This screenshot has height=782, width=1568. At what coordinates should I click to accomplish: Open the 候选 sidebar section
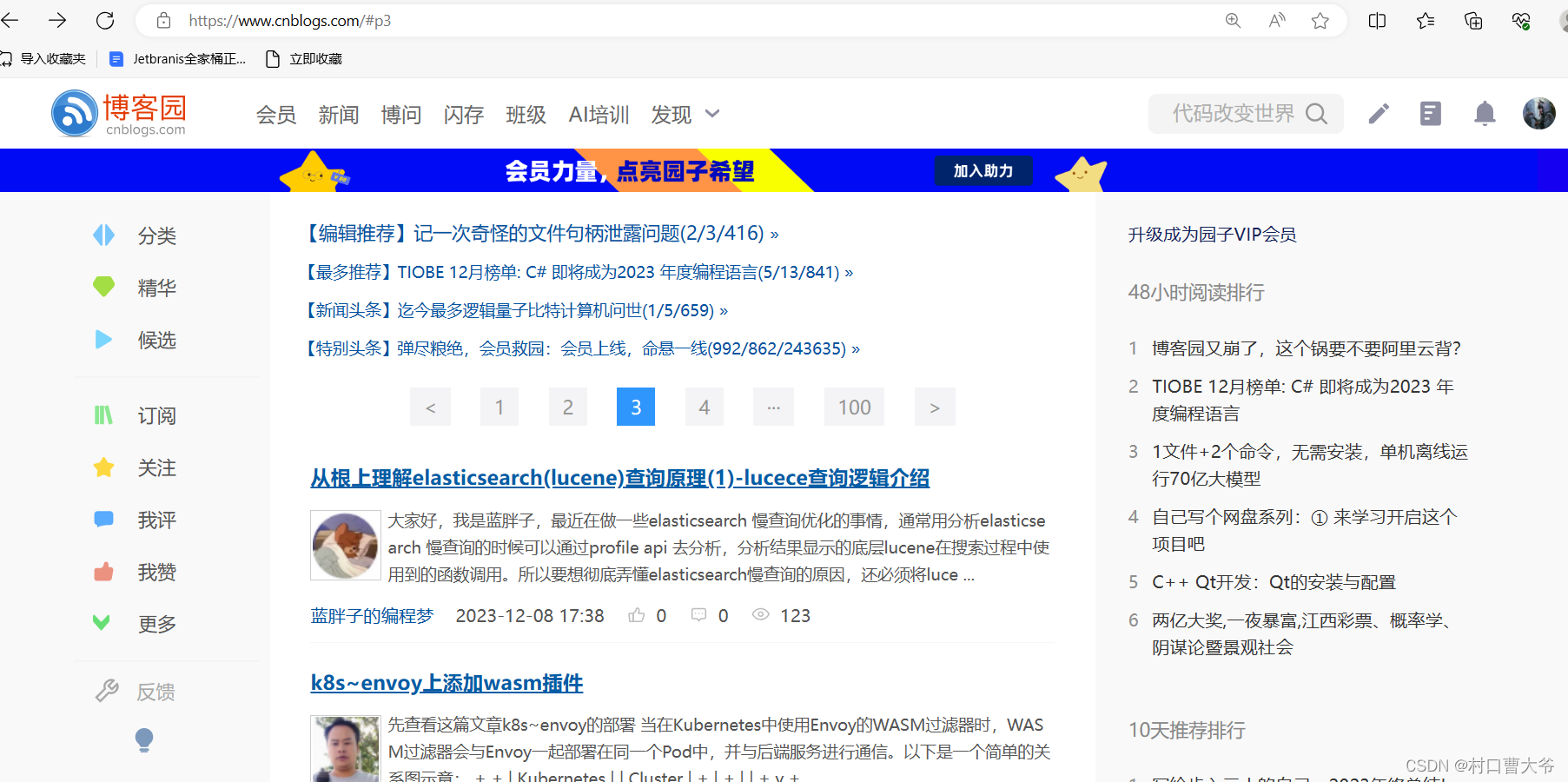[x=156, y=340]
